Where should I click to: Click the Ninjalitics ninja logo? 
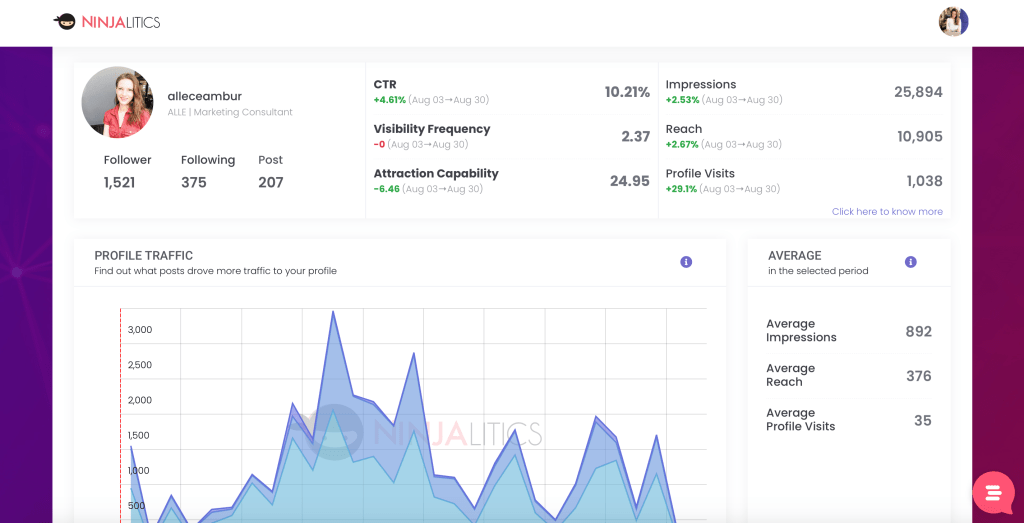(x=65, y=21)
